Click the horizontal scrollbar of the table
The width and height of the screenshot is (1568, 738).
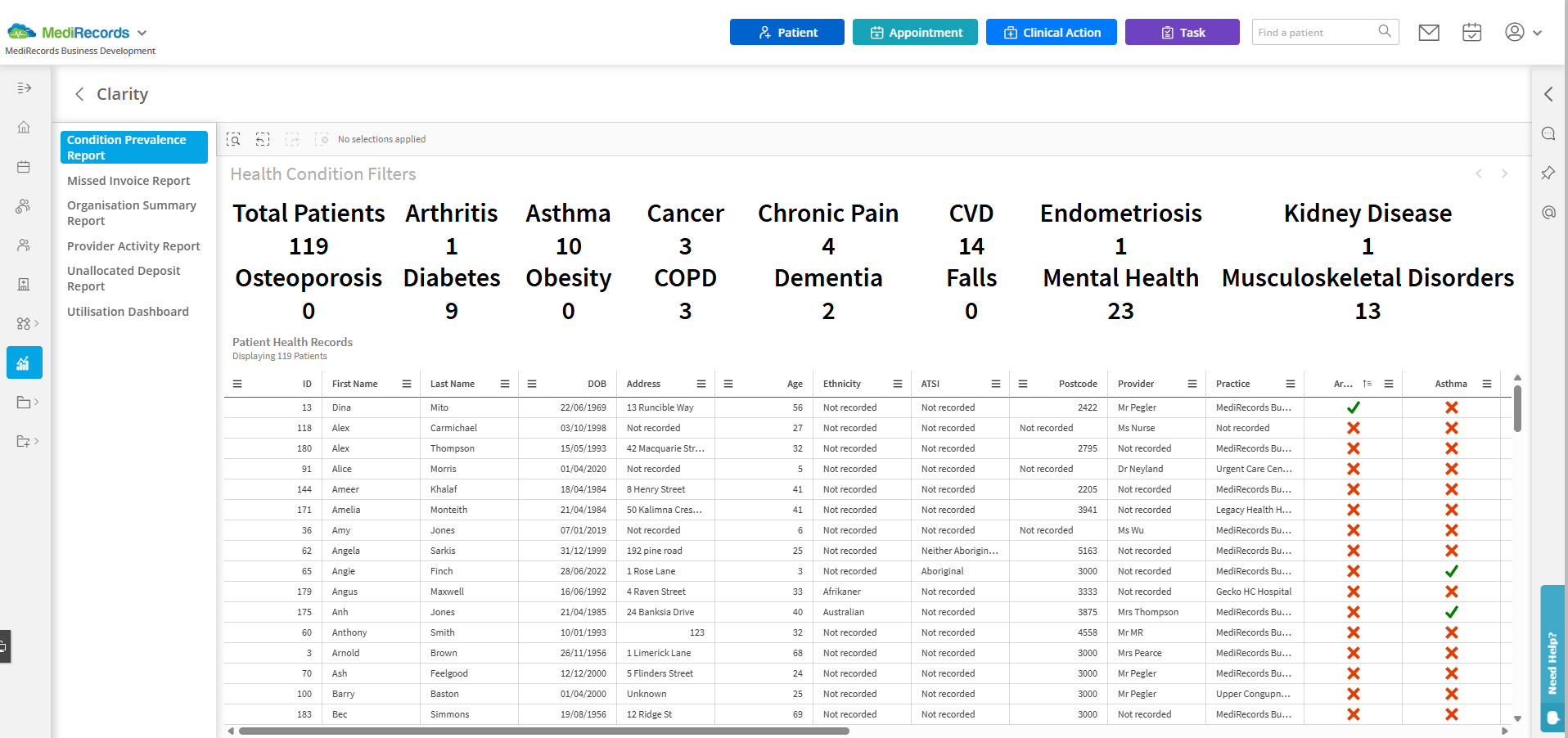pos(543,731)
